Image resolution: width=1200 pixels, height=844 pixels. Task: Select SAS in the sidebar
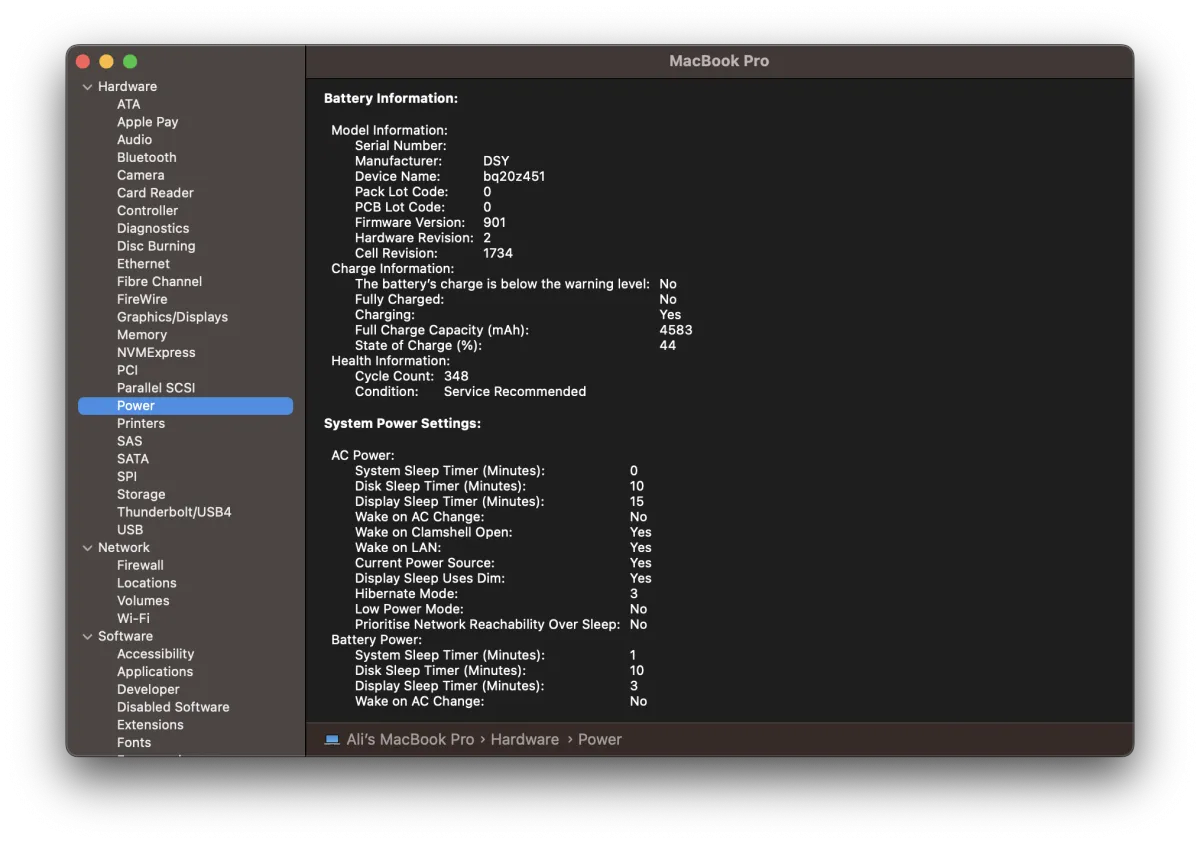[129, 441]
